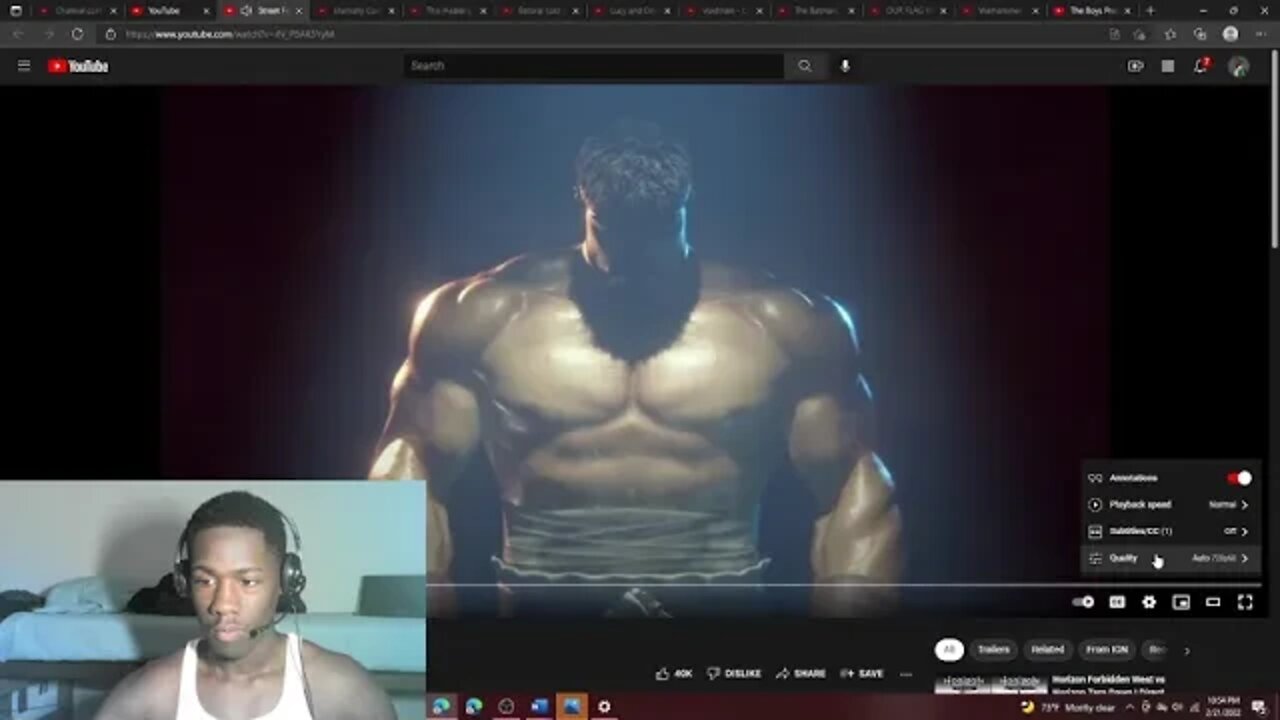Switch to miniplayer mode
Image resolution: width=1280 pixels, height=720 pixels.
coord(1181,602)
